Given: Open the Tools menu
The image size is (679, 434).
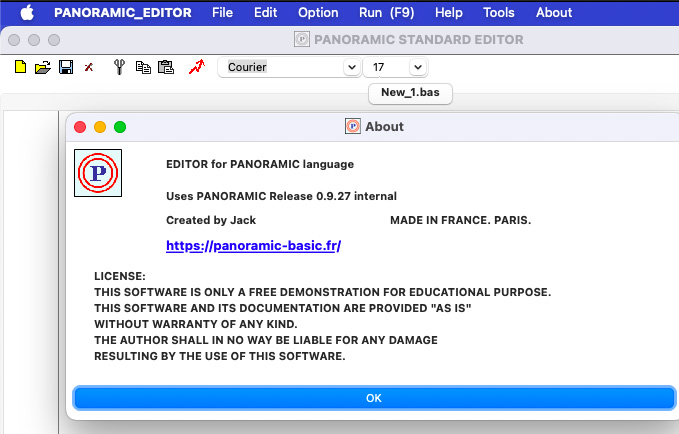Looking at the screenshot, I should [x=499, y=13].
